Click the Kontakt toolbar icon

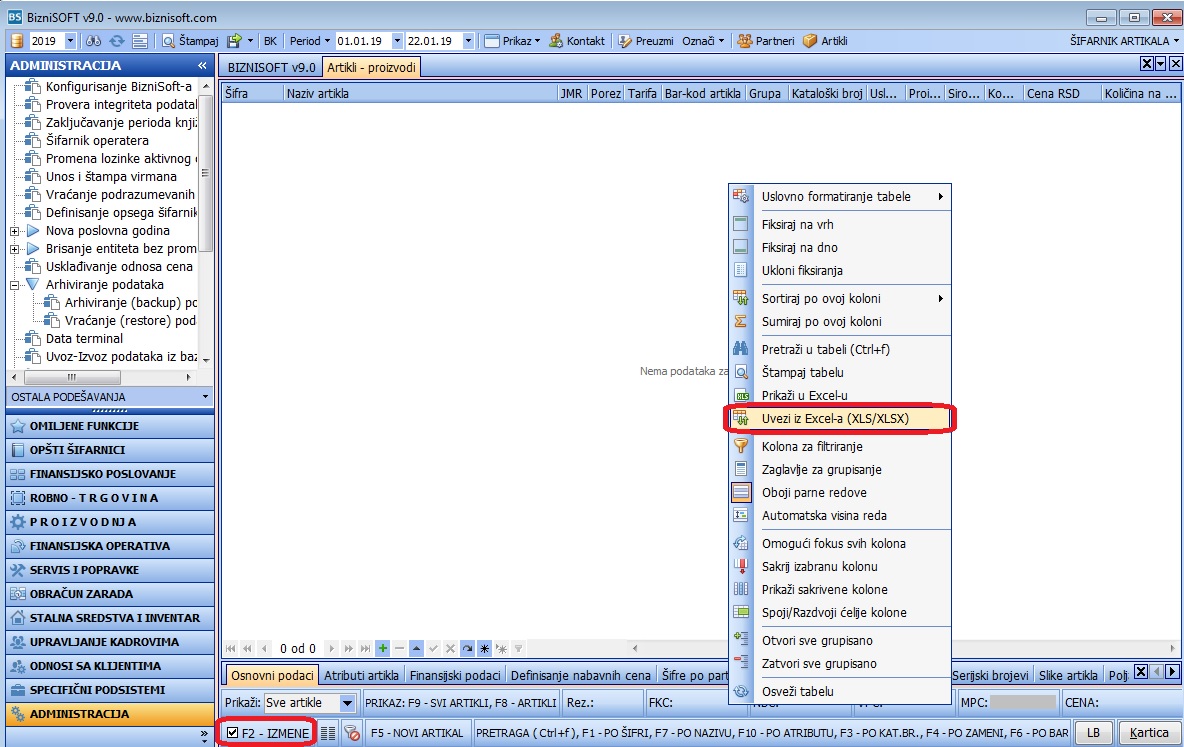pyautogui.click(x=556, y=41)
